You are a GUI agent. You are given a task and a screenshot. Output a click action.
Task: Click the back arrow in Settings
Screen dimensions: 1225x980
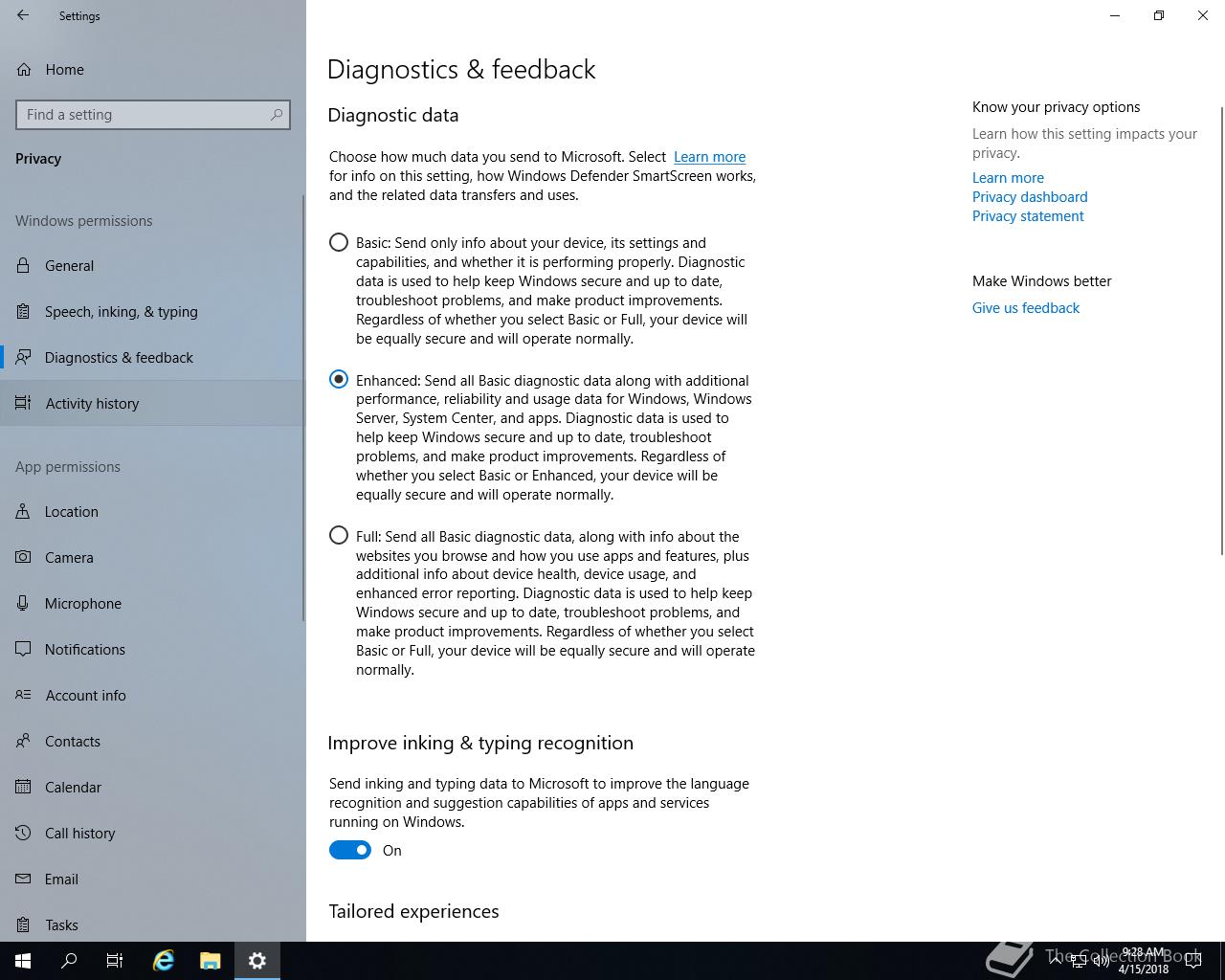(x=23, y=15)
